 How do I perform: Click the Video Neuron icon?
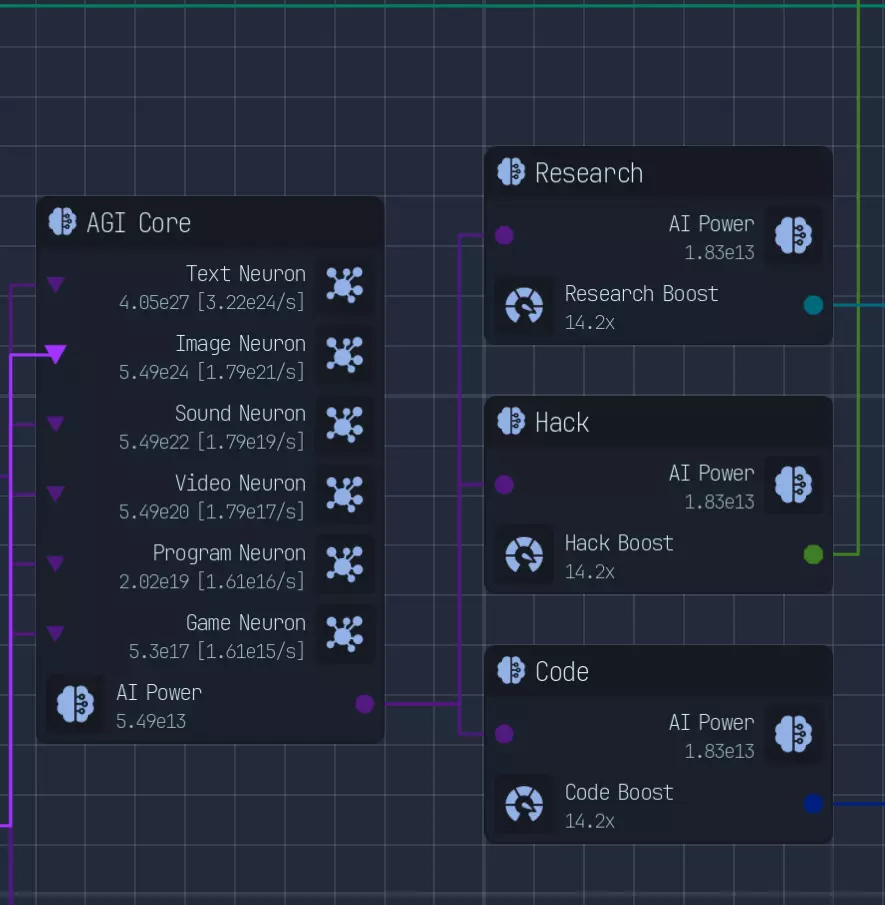(x=344, y=494)
